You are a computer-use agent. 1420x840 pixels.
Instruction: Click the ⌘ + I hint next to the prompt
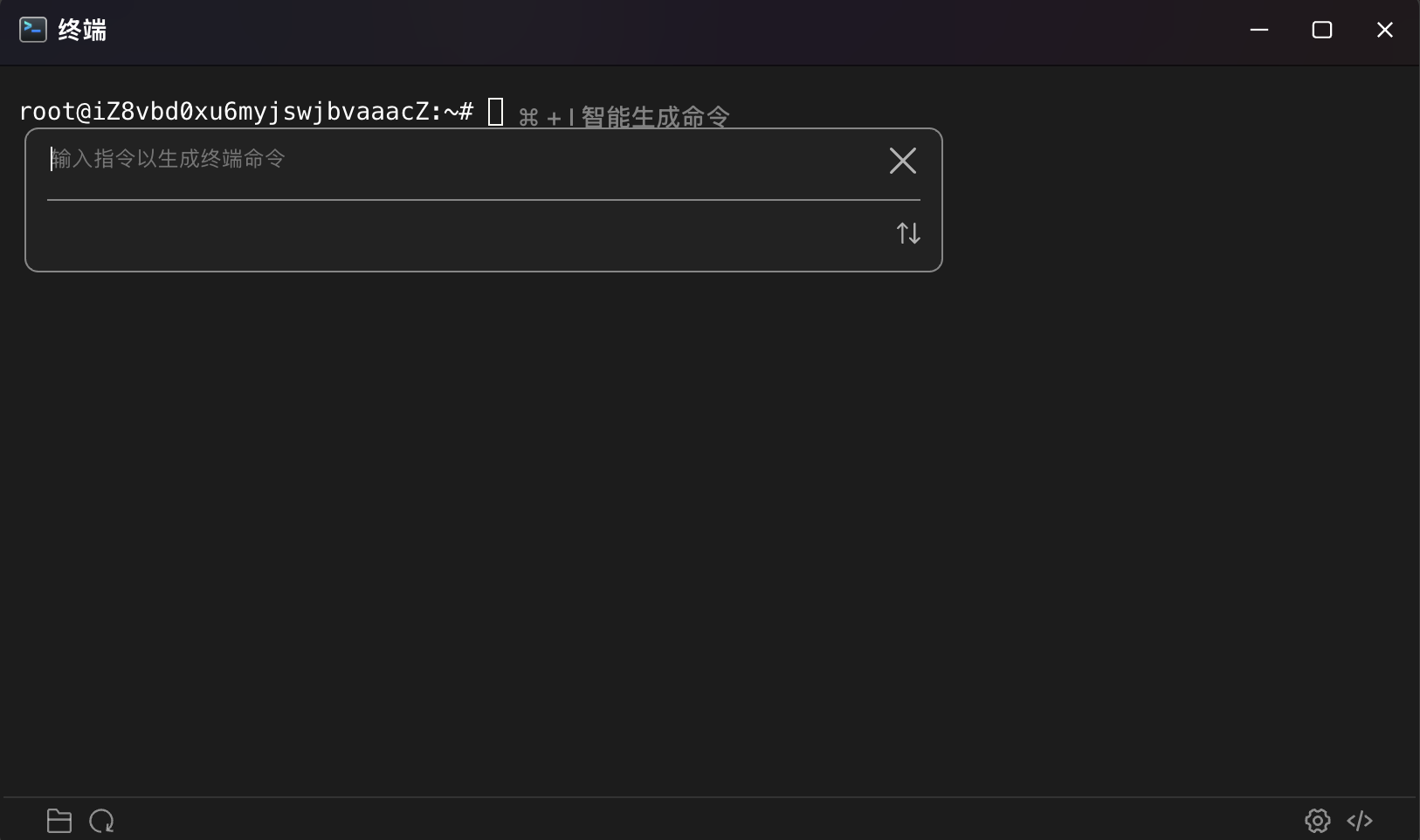click(x=546, y=116)
